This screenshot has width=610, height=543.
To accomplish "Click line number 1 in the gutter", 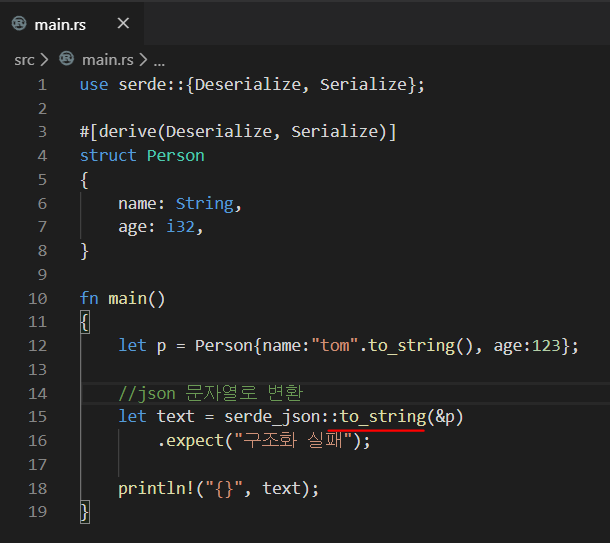I will click(42, 84).
